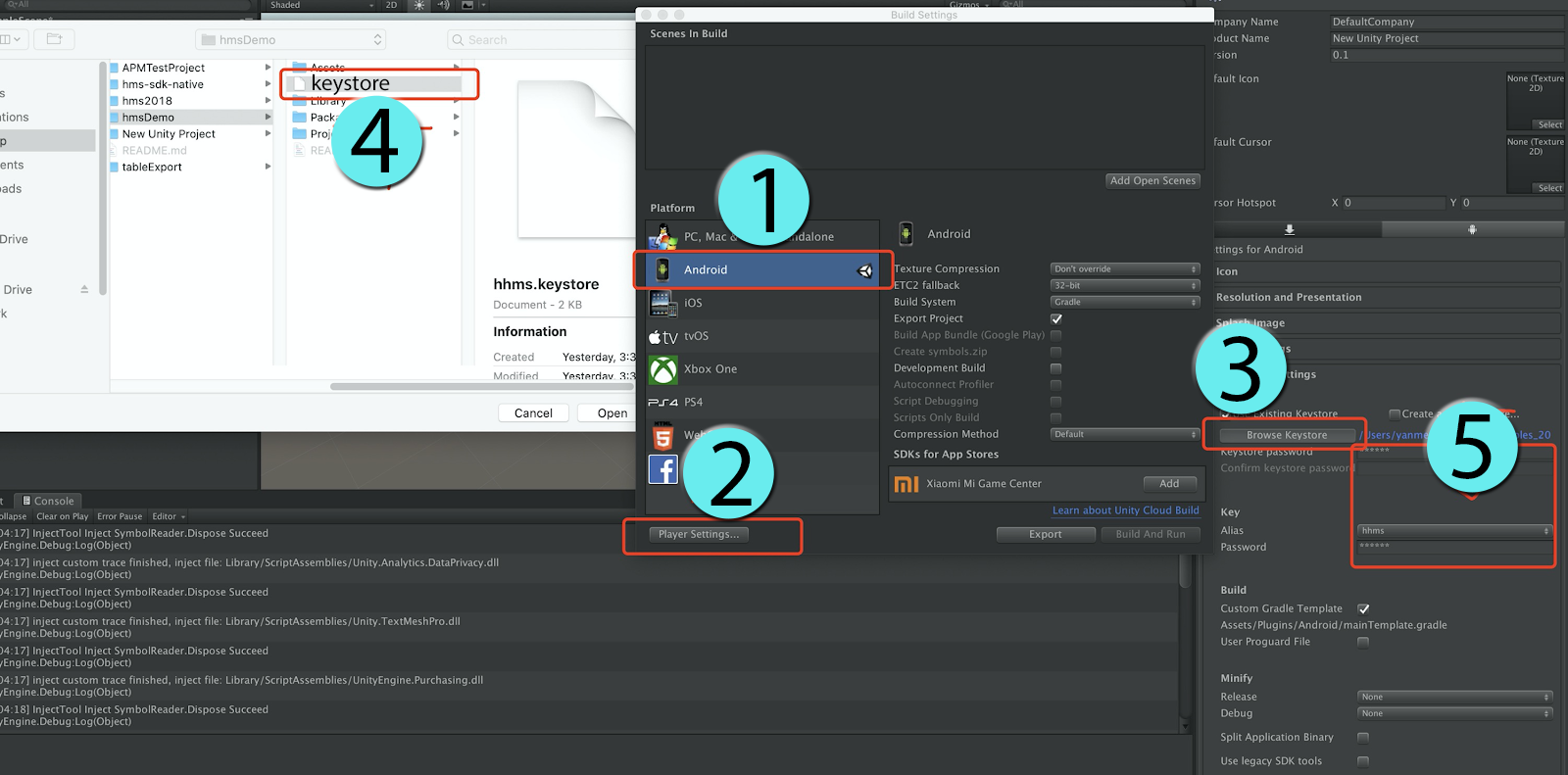Click Cancel button in file dialog
The width and height of the screenshot is (1568, 775).
(x=533, y=413)
